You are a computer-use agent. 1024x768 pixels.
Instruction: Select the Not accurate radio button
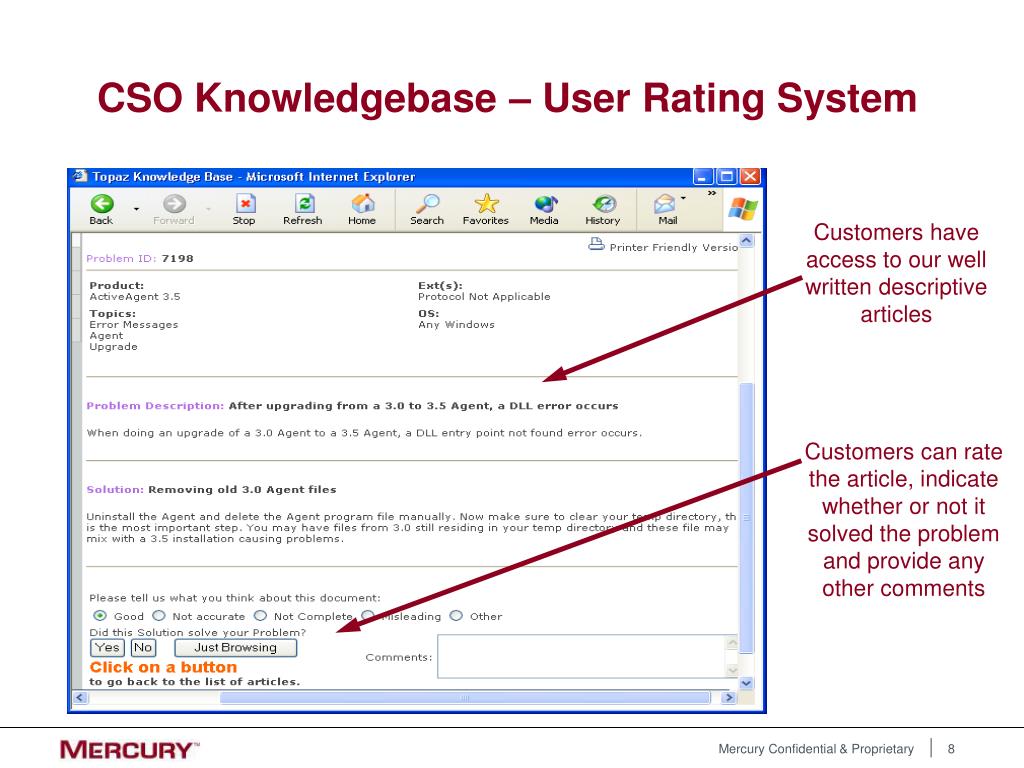[x=159, y=616]
